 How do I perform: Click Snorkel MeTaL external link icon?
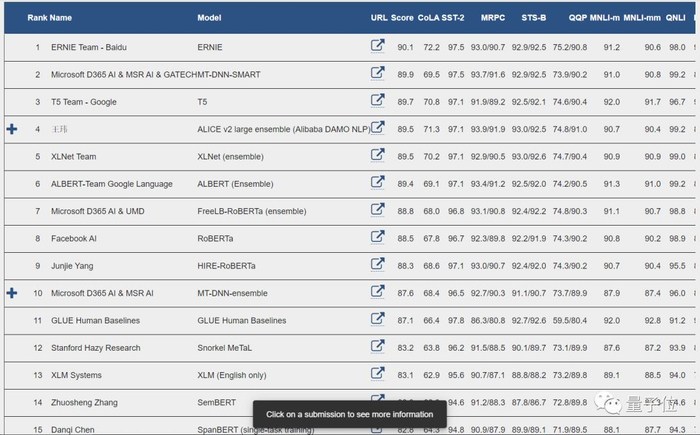tap(378, 347)
